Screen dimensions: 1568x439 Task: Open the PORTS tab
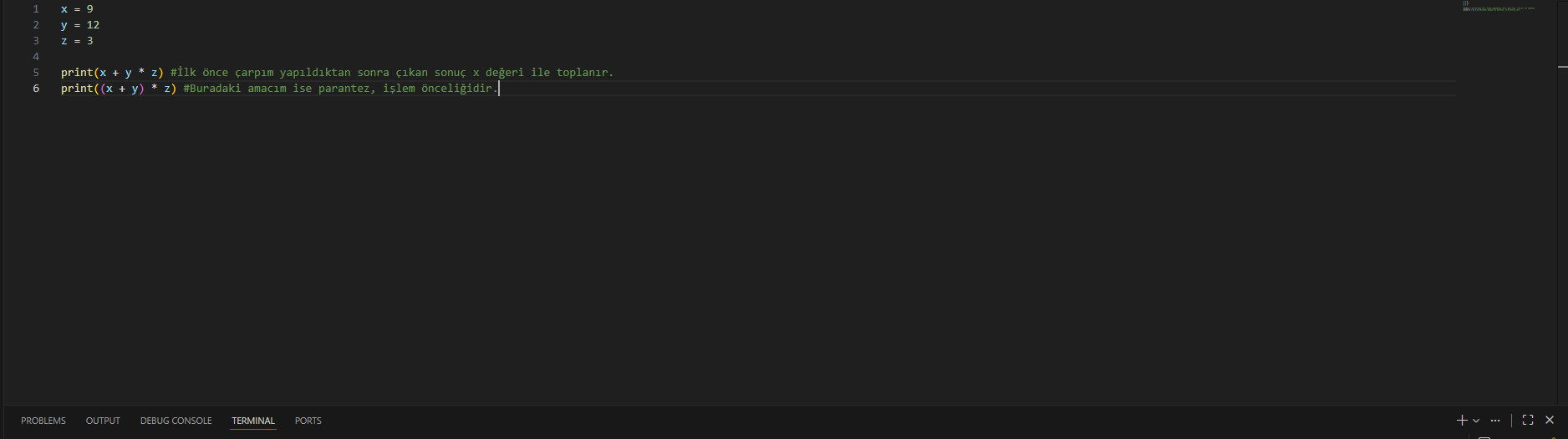point(308,421)
